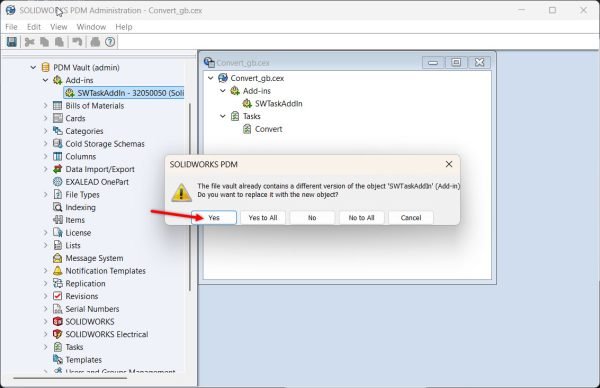Viewport: 600px width, 388px height.
Task: Expand the Cards node
Action: tap(46, 118)
